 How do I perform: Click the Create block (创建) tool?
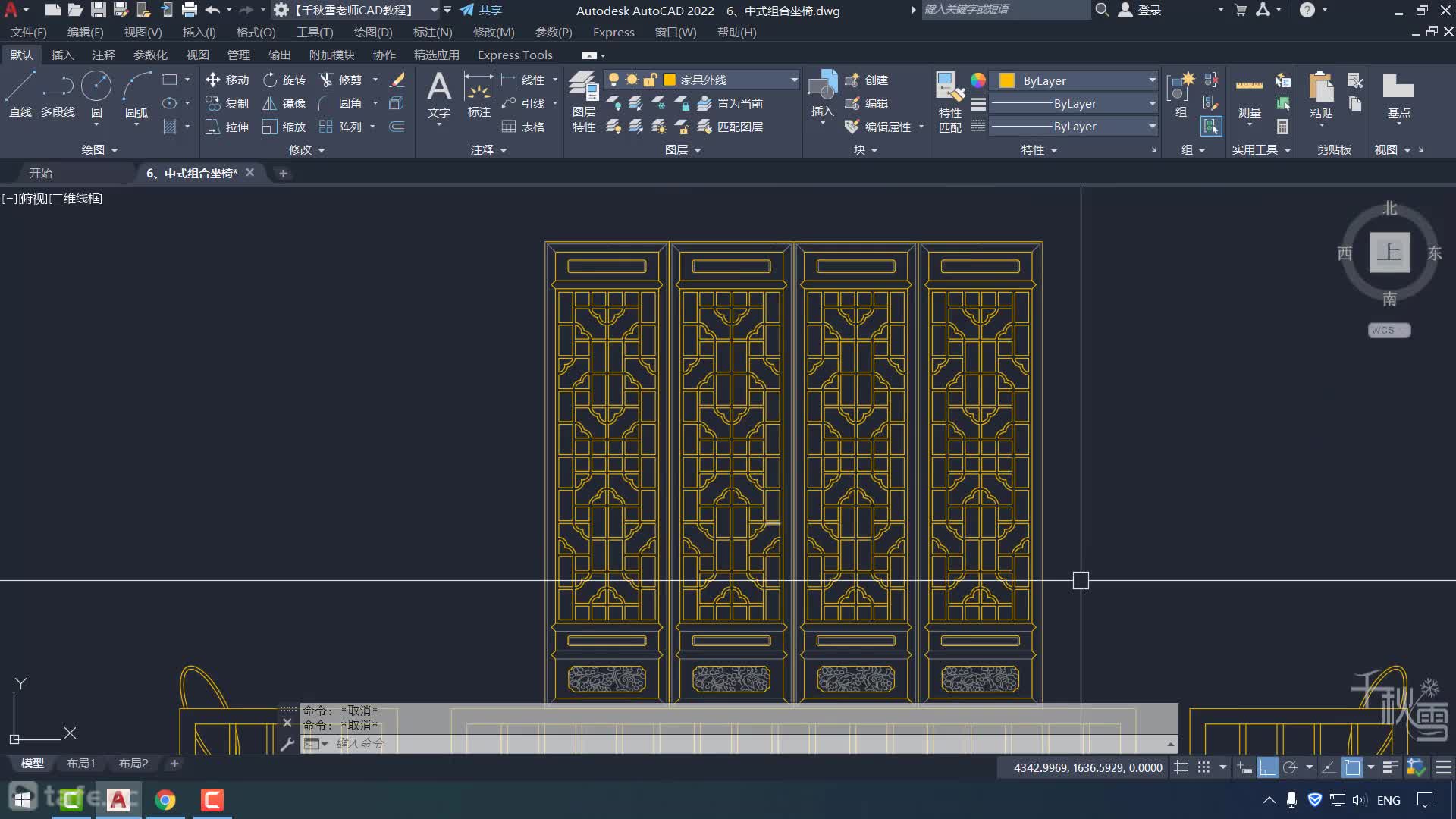coord(867,80)
